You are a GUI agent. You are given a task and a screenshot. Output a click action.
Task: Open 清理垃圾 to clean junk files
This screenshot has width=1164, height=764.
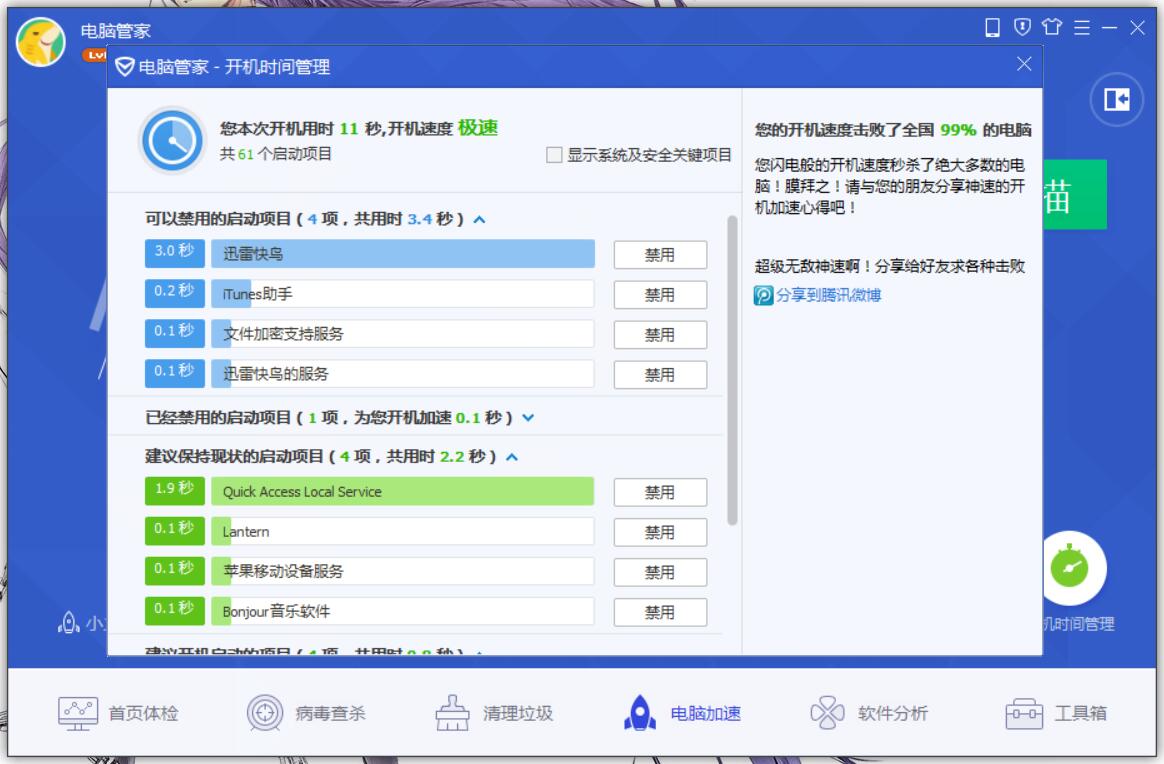coord(486,714)
